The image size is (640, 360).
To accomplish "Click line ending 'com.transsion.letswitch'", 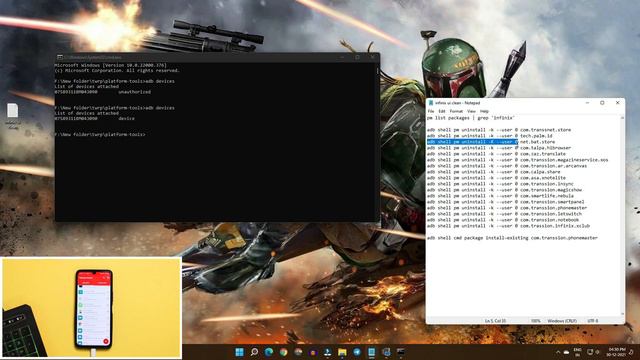I will 504,214.
